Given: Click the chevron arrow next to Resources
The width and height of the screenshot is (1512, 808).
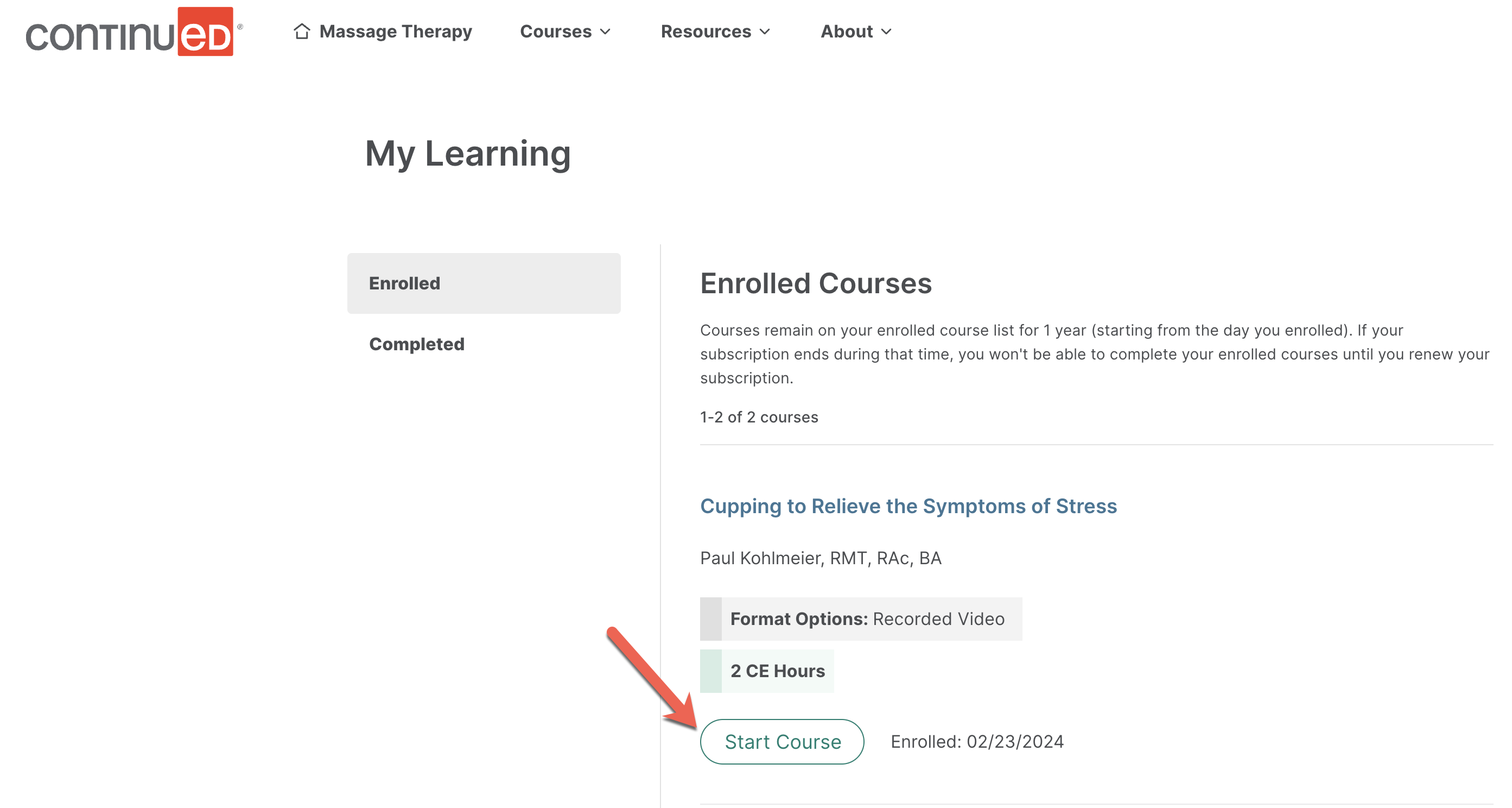Looking at the screenshot, I should (764, 31).
